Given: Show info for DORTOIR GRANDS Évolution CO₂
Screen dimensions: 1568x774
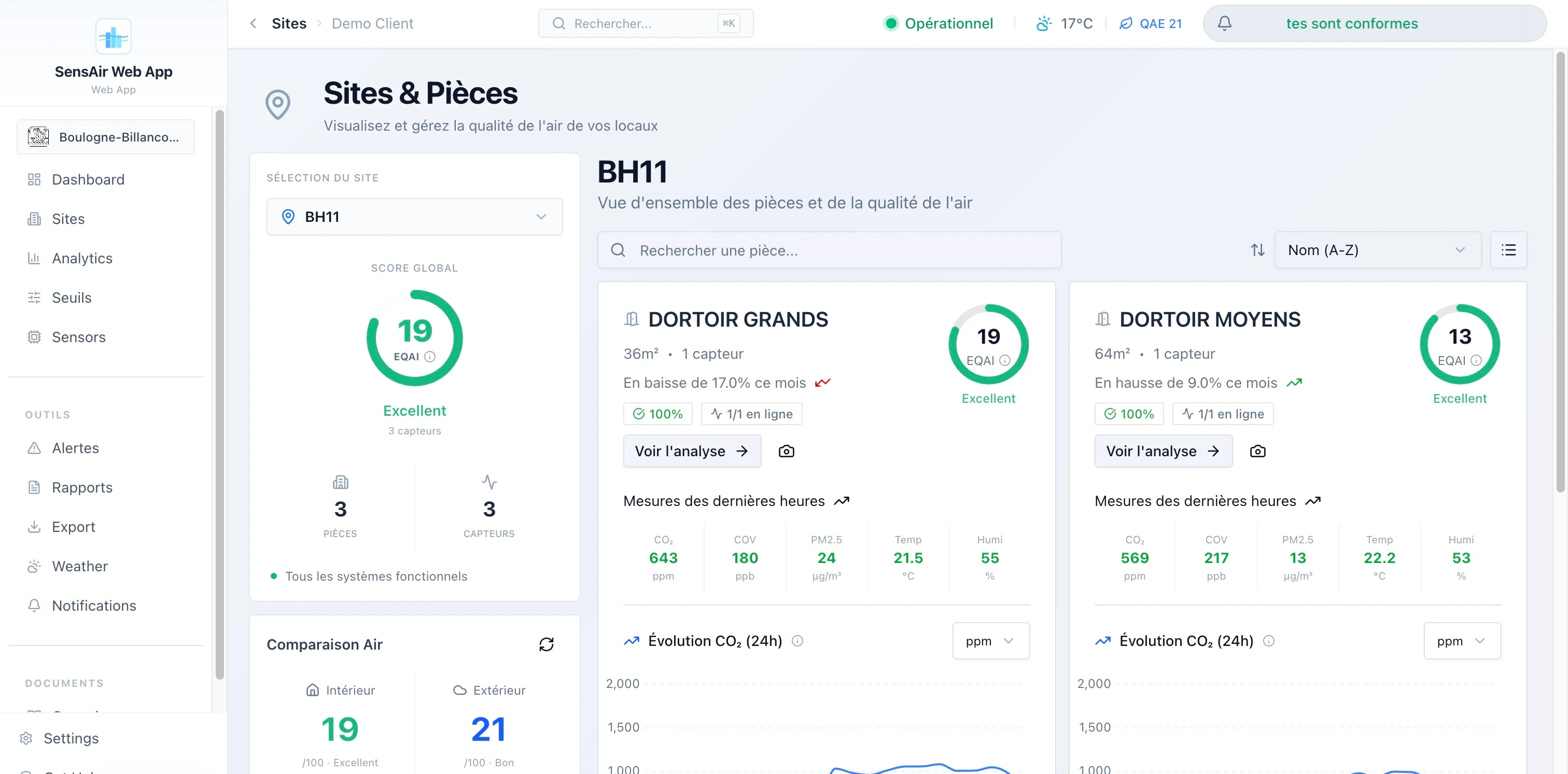Looking at the screenshot, I should coord(797,641).
